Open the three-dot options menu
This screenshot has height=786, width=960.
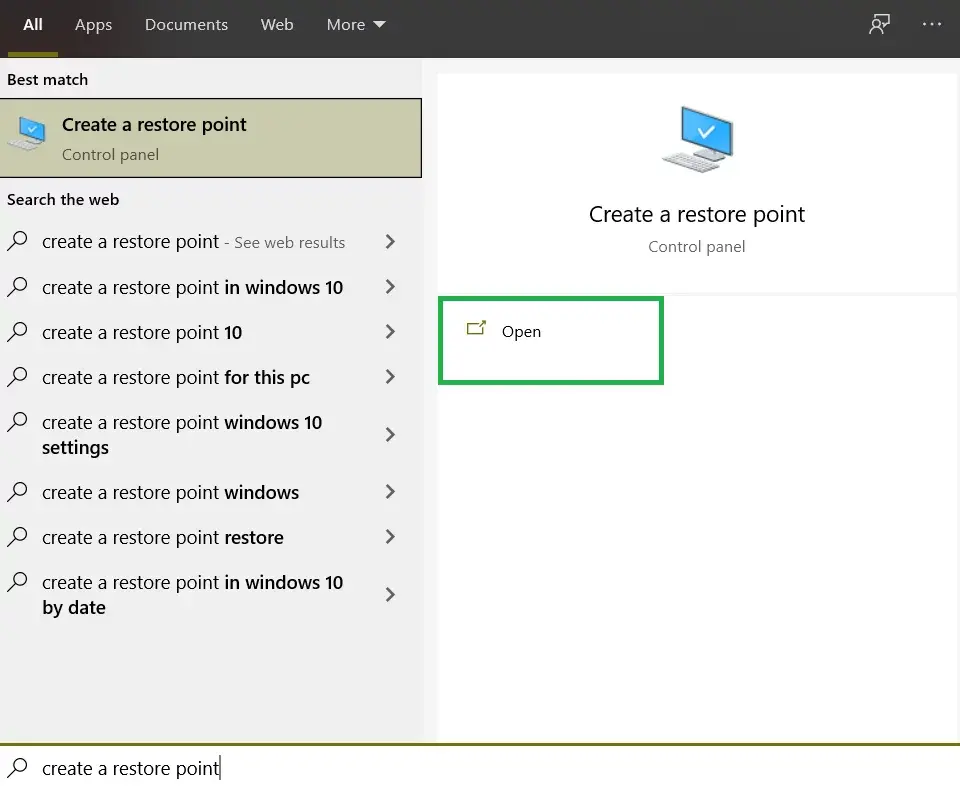coord(931,24)
